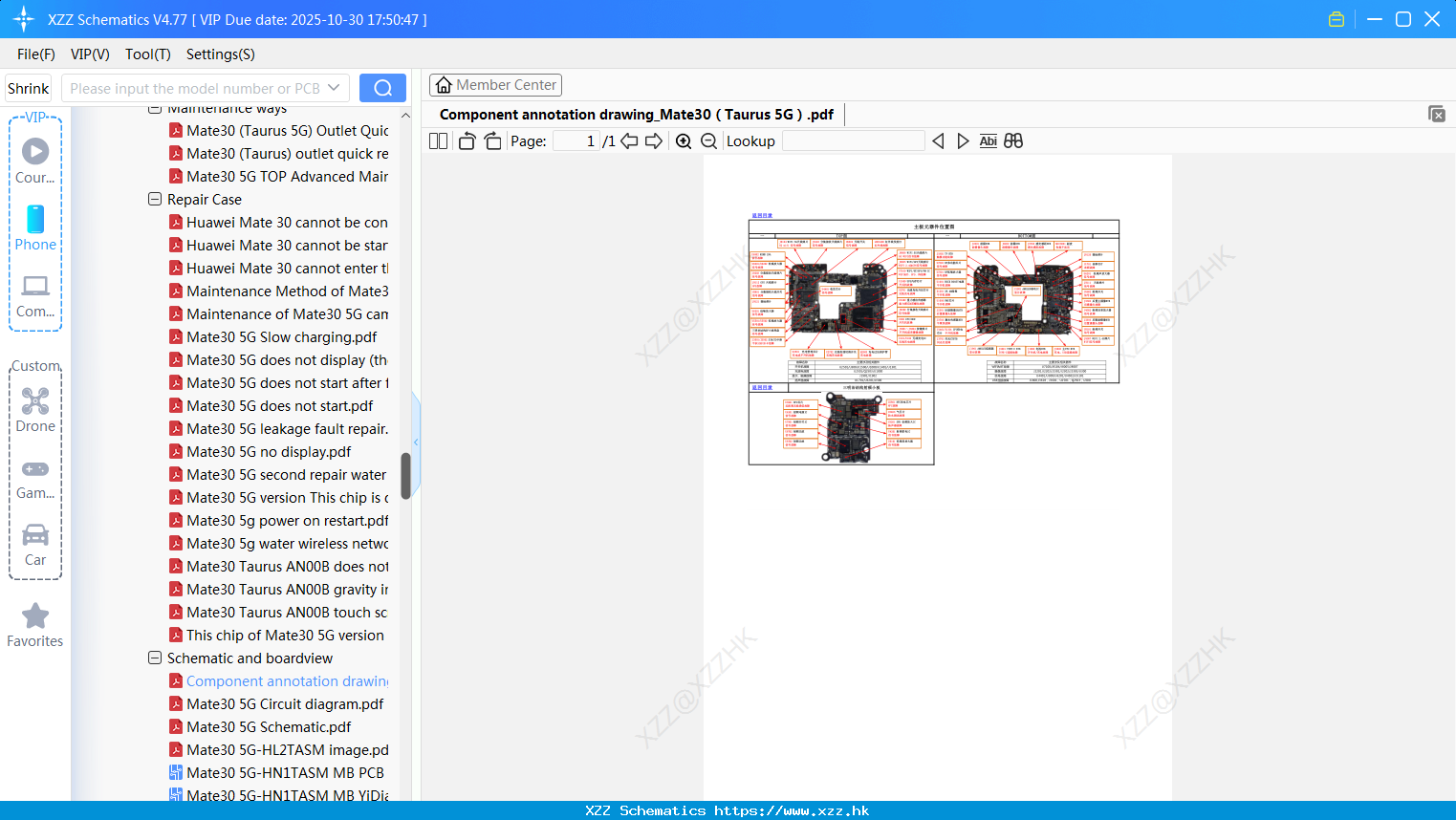Image resolution: width=1456 pixels, height=820 pixels.
Task: Click the Lookup text field
Action: (853, 141)
